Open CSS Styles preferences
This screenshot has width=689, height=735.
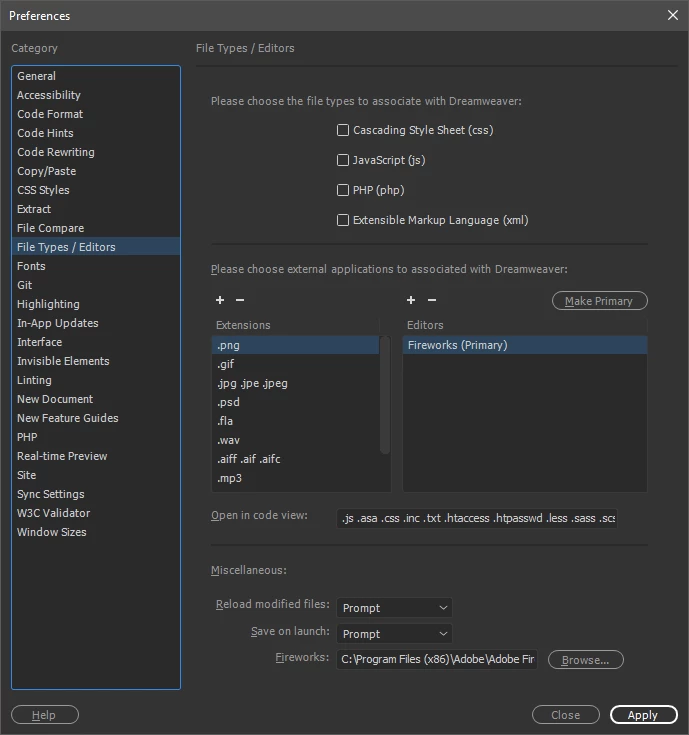click(96, 190)
